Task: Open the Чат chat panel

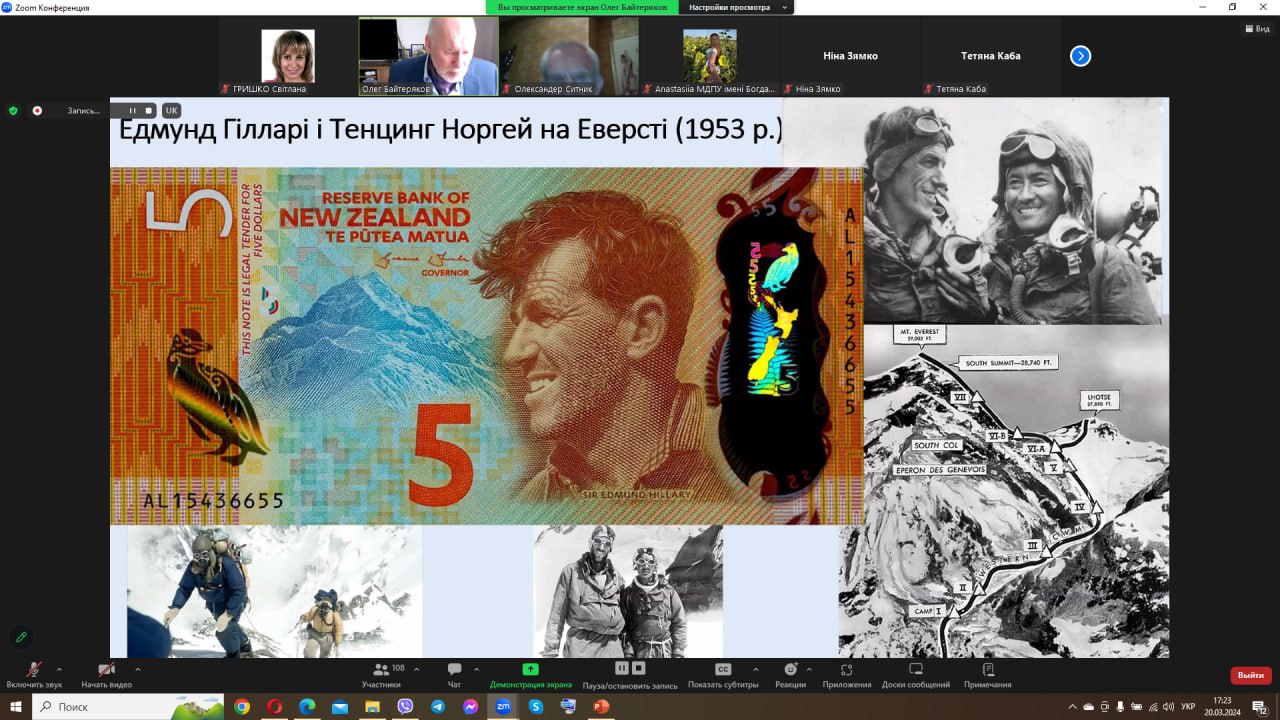Action: 454,670
